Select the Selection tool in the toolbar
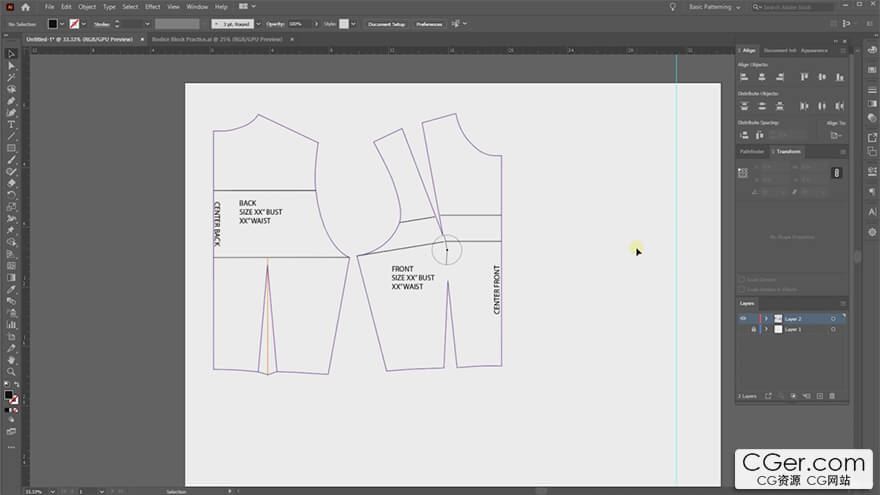 pyautogui.click(x=12, y=53)
